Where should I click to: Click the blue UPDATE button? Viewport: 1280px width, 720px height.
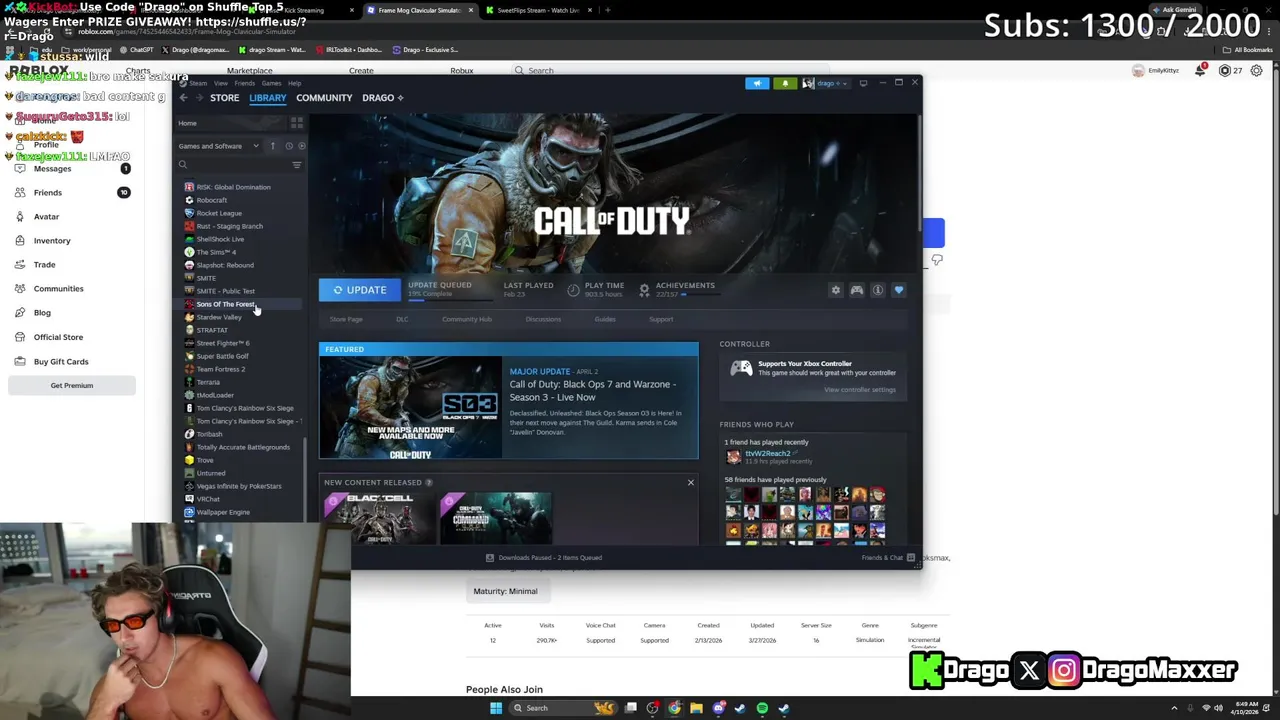click(x=360, y=290)
